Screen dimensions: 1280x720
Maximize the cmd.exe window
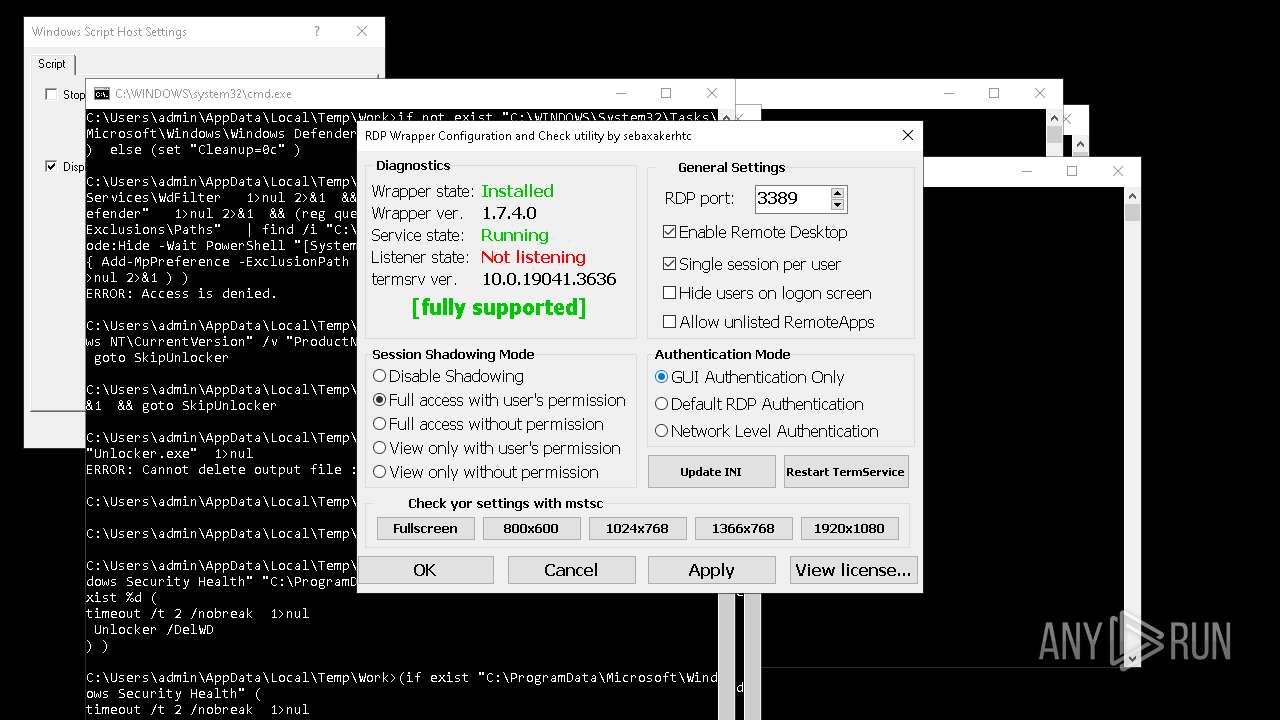[x=666, y=93]
